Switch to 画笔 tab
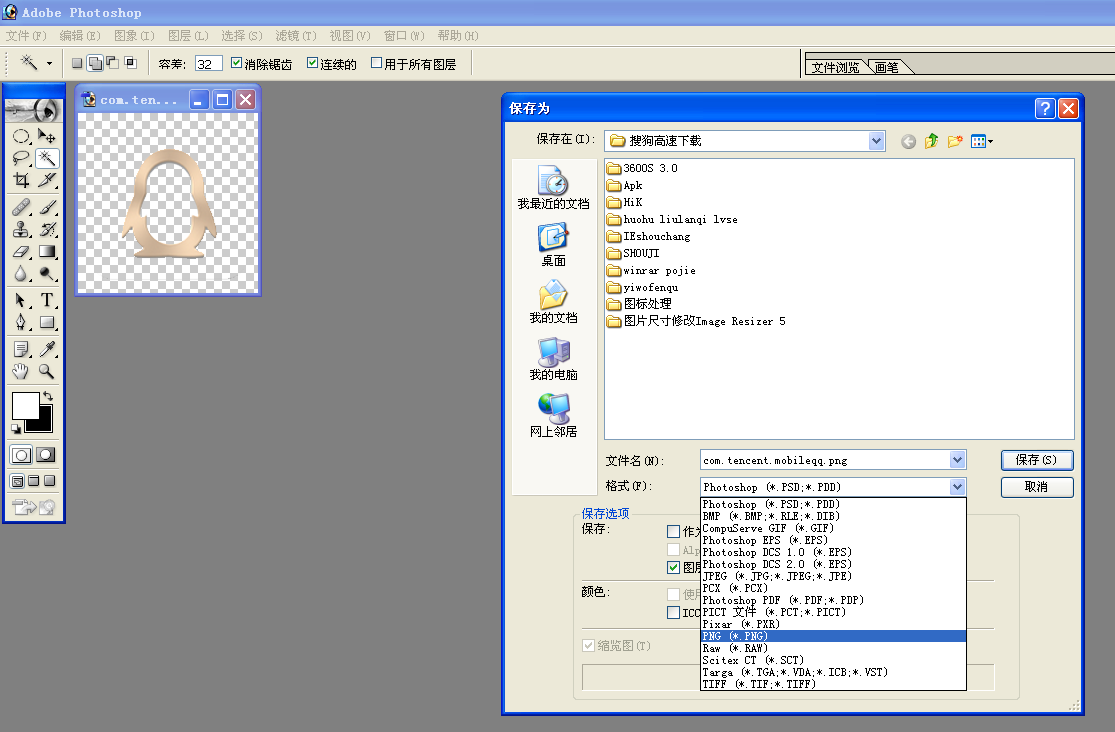 tap(887, 67)
